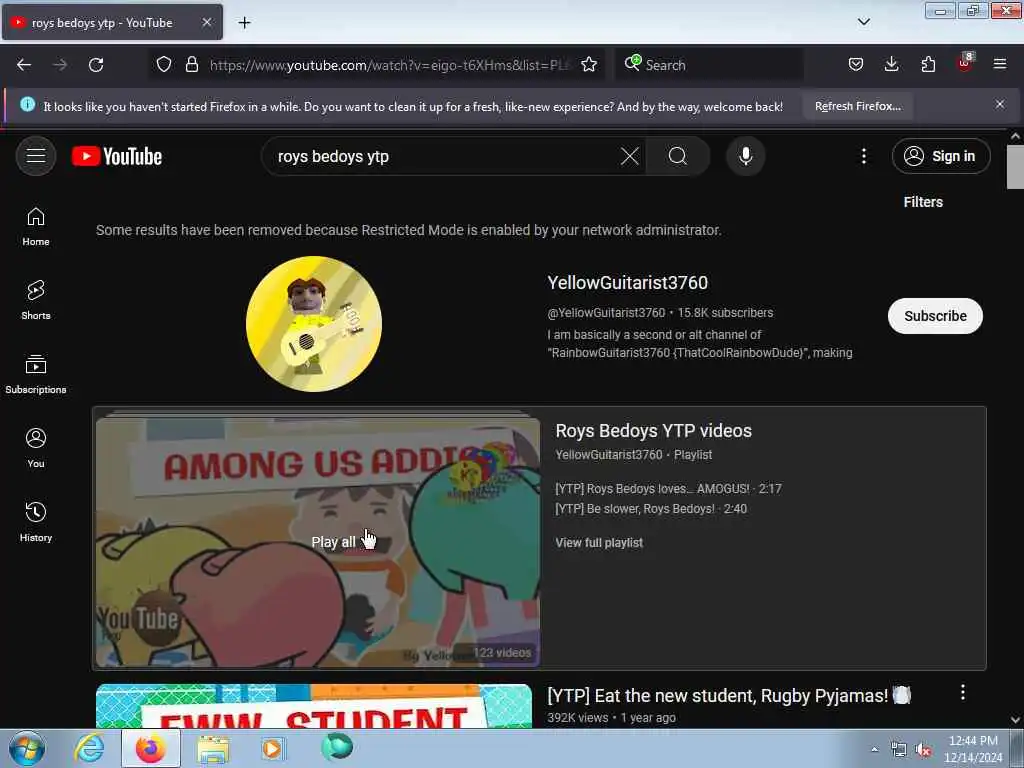1024x768 pixels.
Task: Click the blue info icon in notification bar
Action: (27, 104)
